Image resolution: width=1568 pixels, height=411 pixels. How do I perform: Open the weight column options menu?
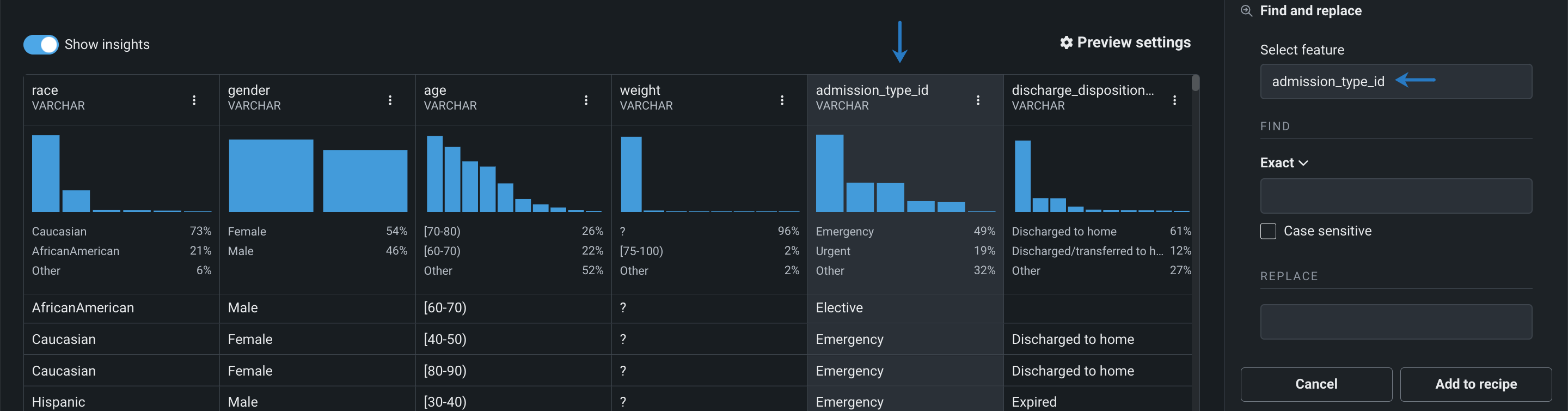782,100
